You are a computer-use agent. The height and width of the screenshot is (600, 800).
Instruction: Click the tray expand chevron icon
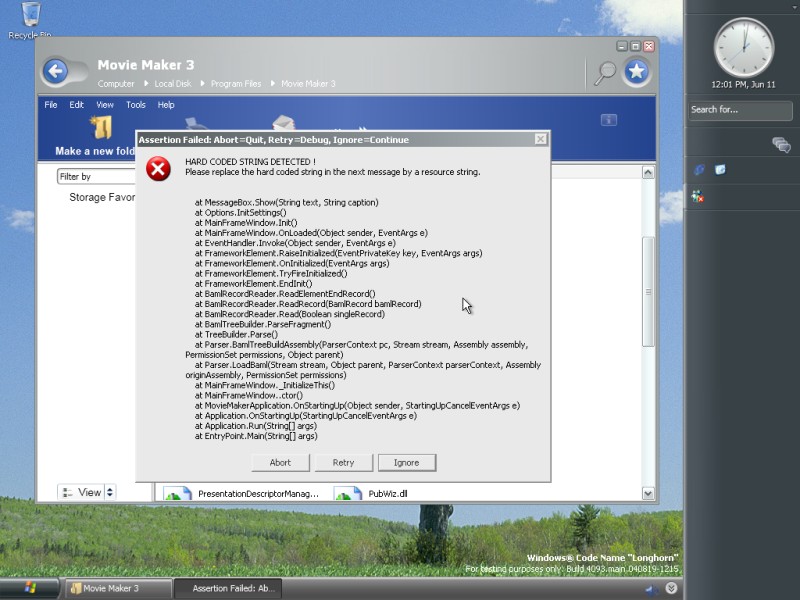pos(671,588)
